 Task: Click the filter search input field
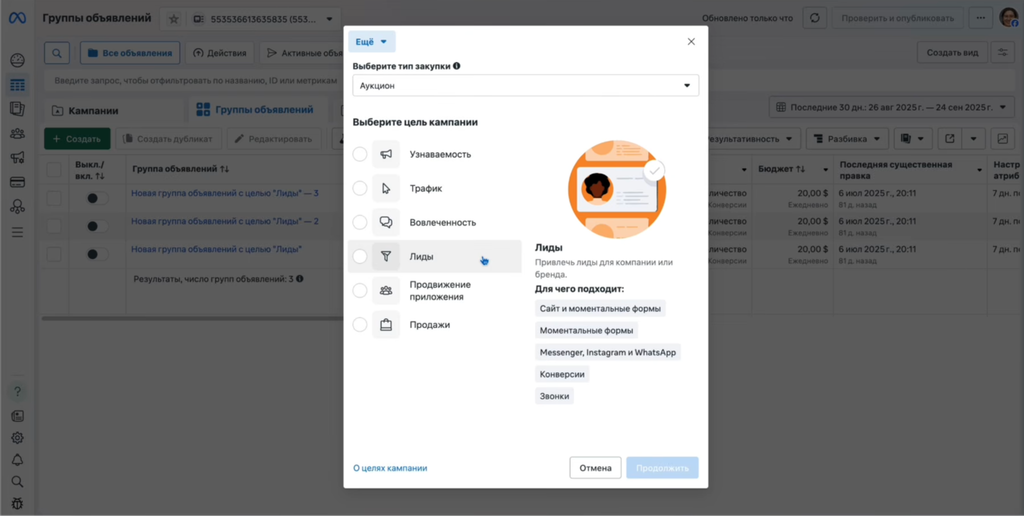194,81
